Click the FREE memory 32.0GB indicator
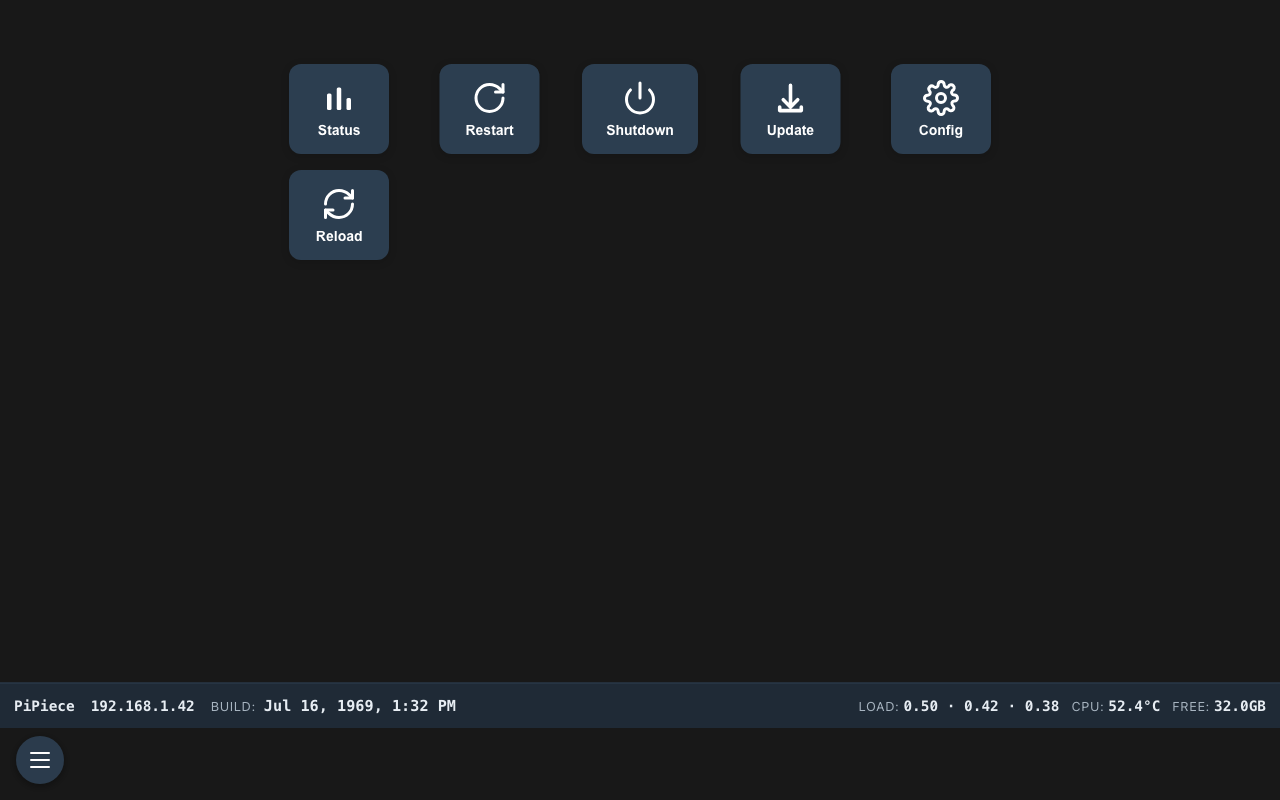The image size is (1280, 800). pyautogui.click(x=1239, y=706)
